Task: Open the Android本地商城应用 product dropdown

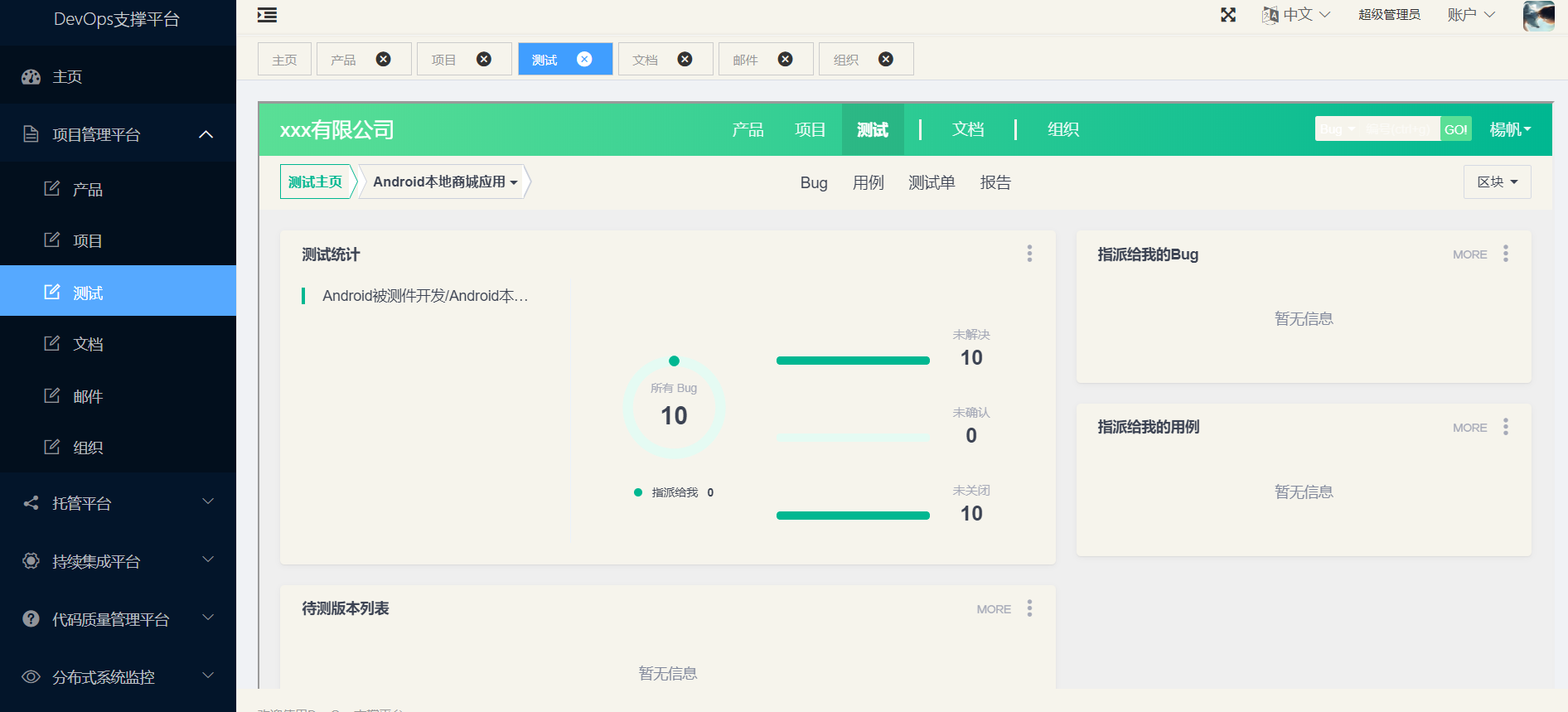Action: click(x=445, y=182)
